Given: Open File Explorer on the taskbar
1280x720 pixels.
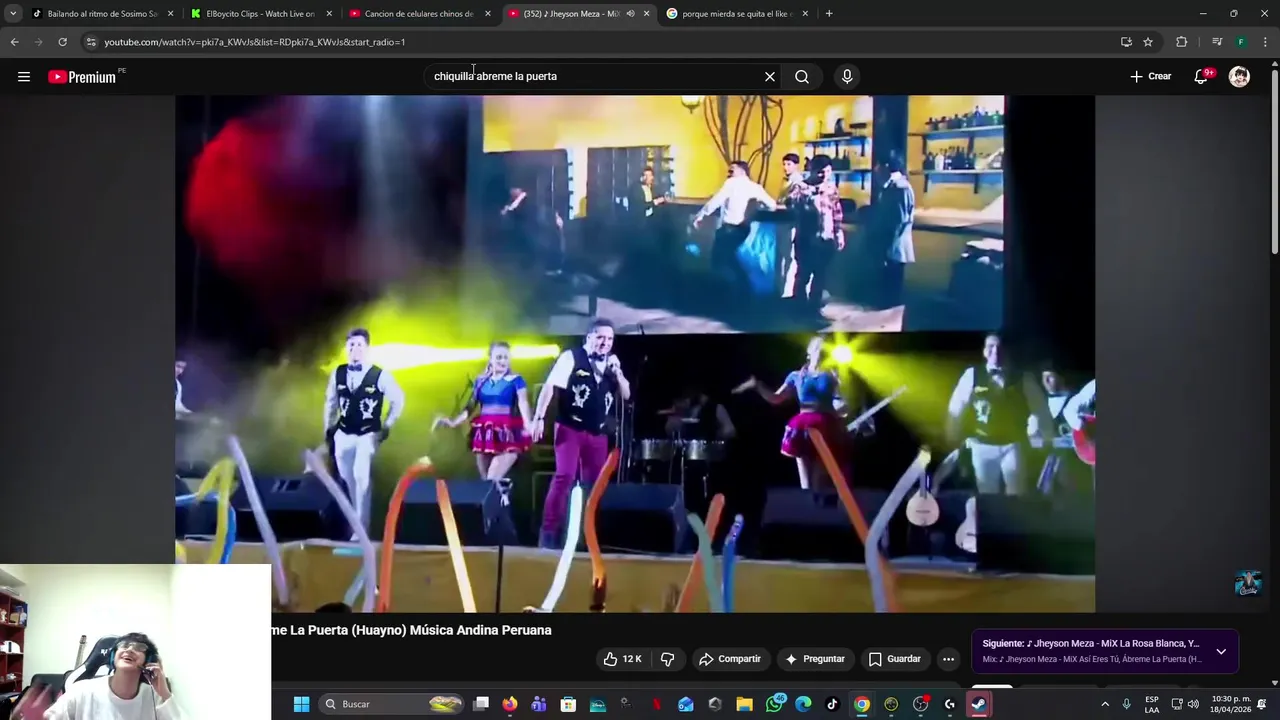Looking at the screenshot, I should point(744,704).
